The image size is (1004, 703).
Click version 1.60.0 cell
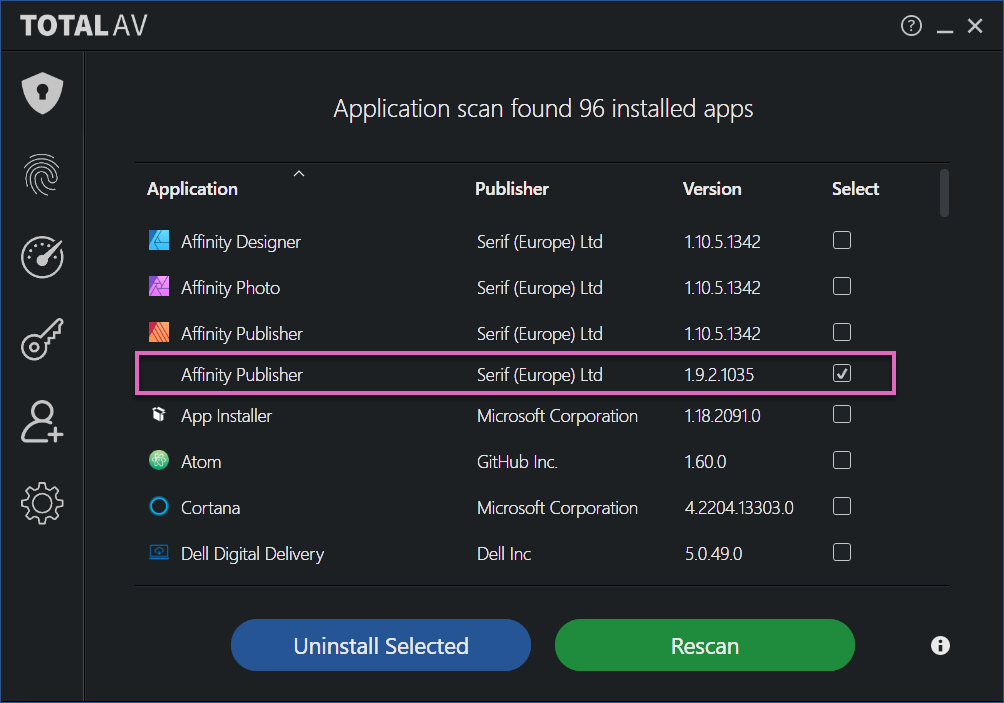(x=705, y=462)
